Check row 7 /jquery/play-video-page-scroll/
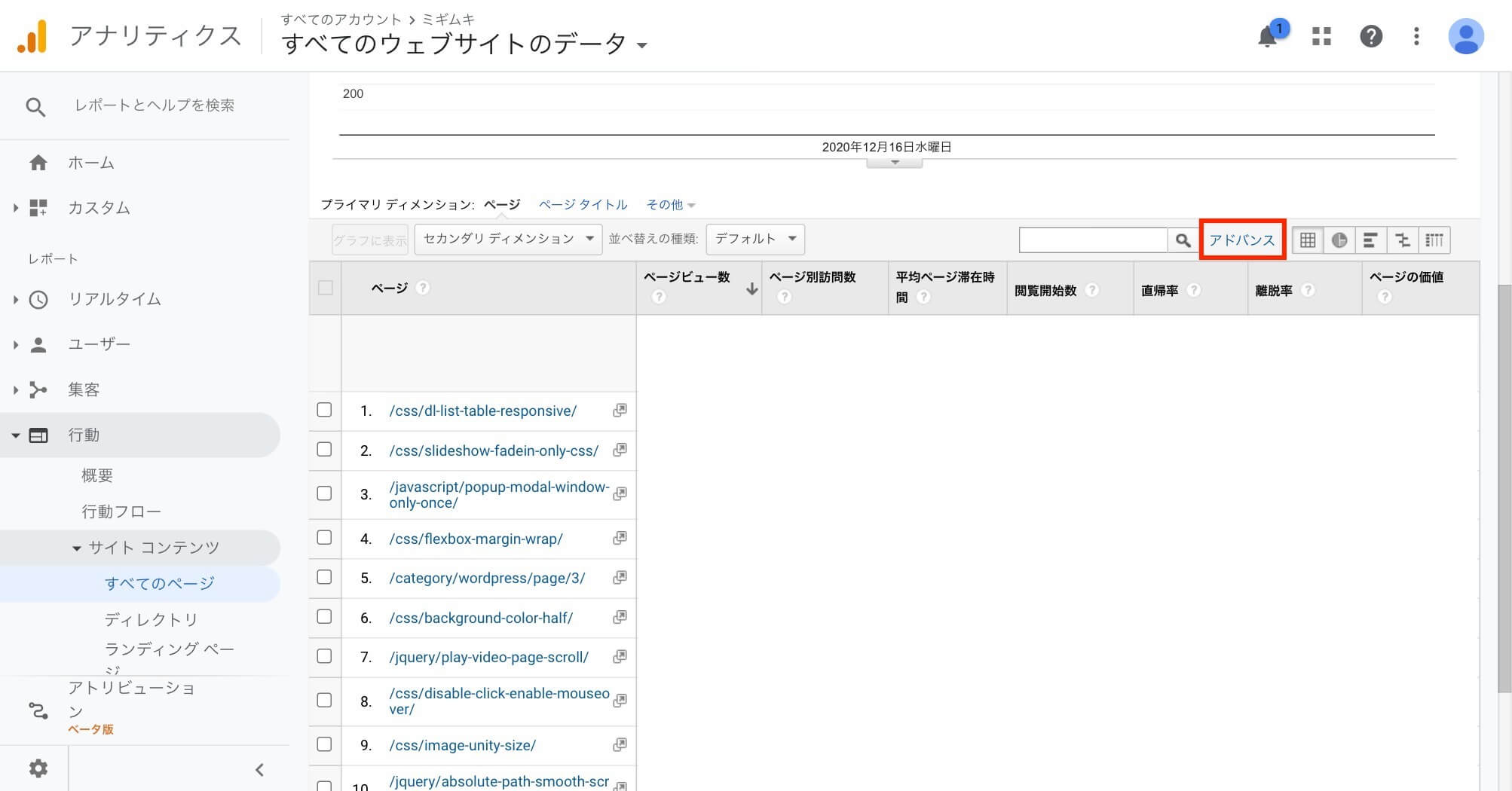The width and height of the screenshot is (1512, 791). [x=324, y=656]
